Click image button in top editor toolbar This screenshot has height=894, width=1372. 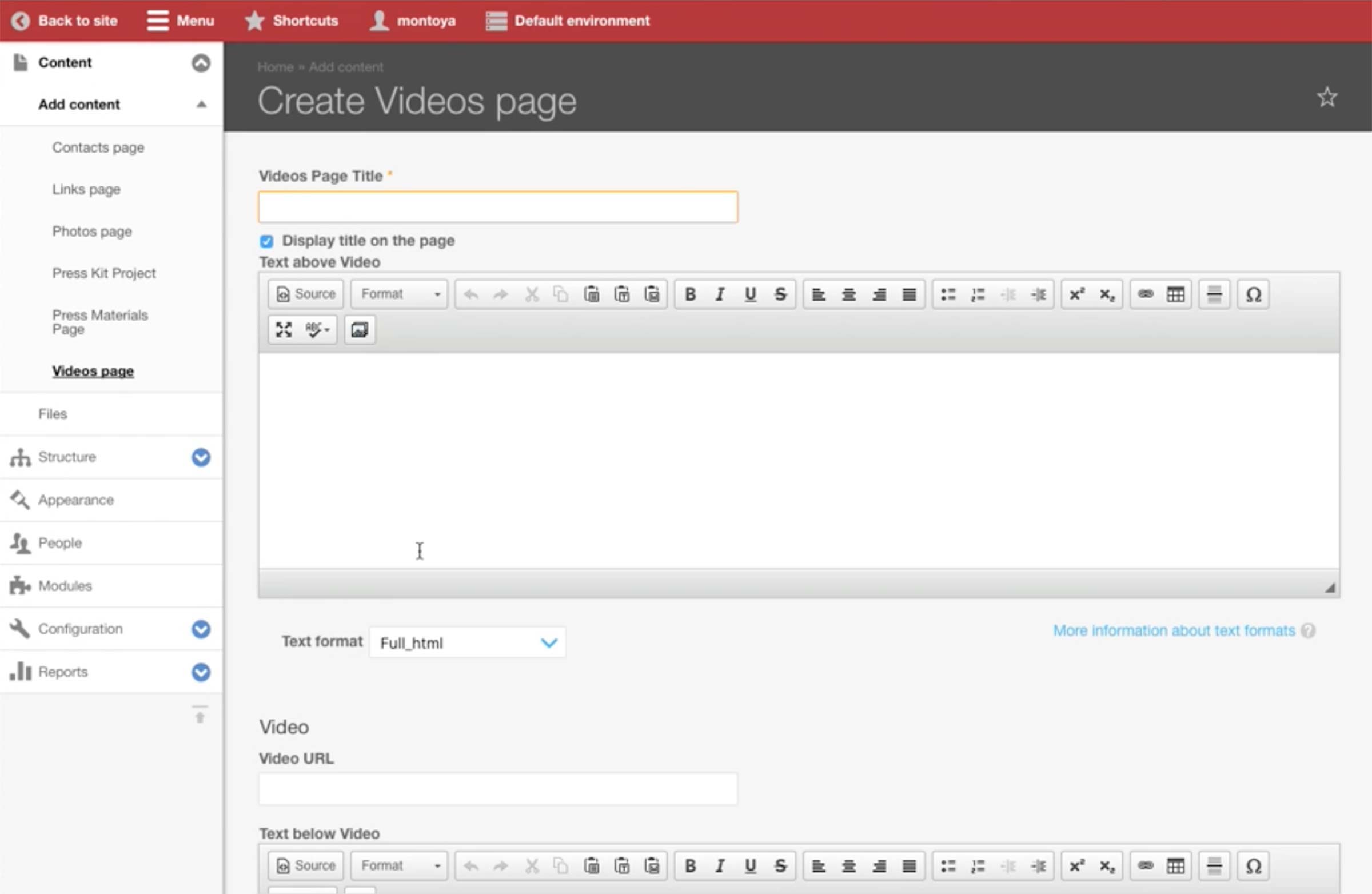(x=360, y=330)
